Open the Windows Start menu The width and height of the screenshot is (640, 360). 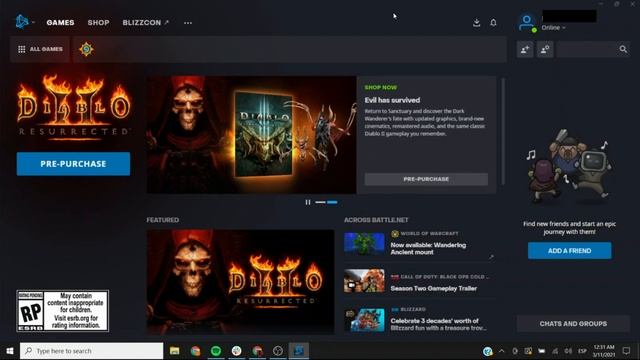(10, 351)
